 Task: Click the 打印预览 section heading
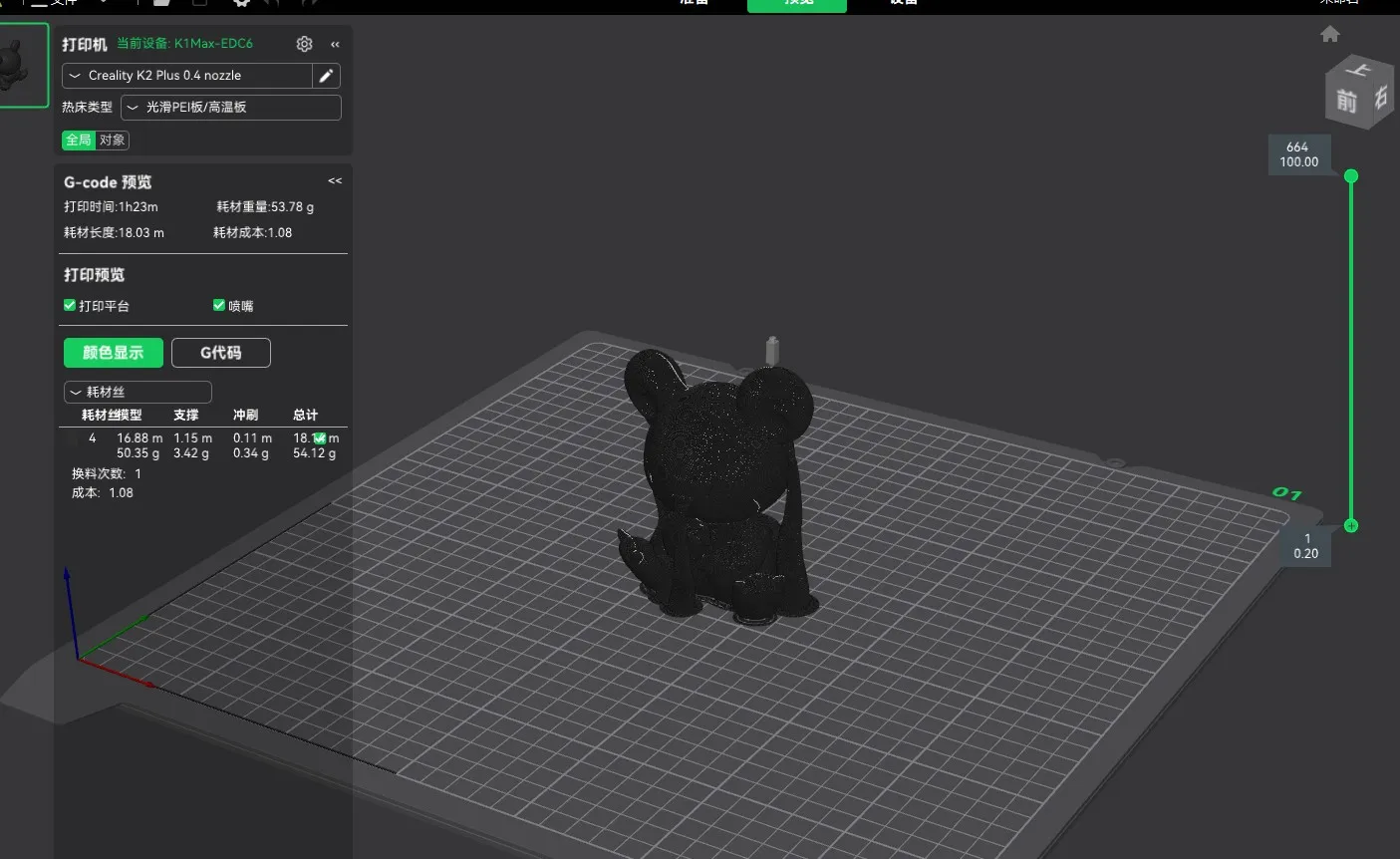click(x=95, y=275)
